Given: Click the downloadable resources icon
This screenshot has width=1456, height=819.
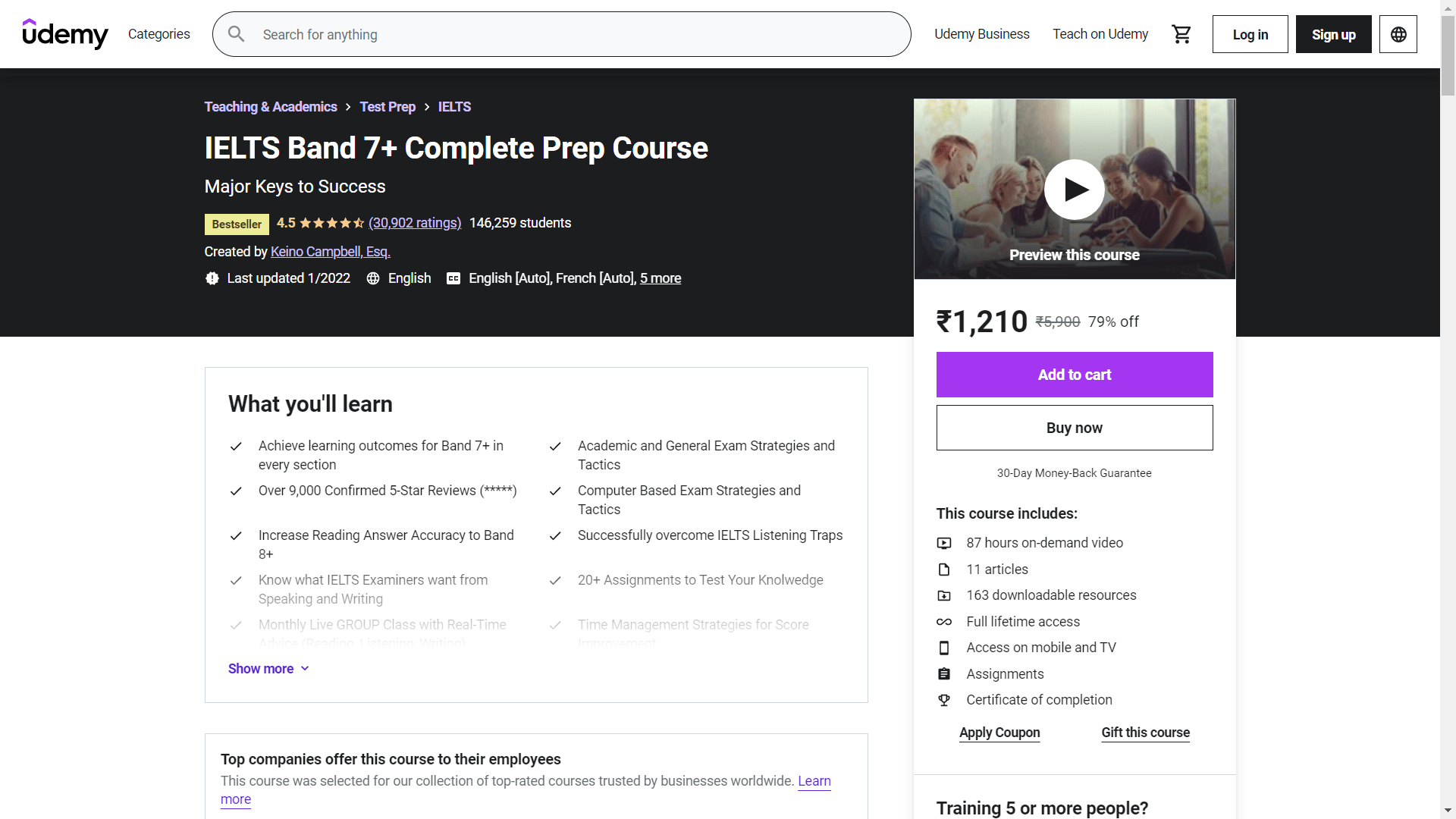Looking at the screenshot, I should 944,595.
